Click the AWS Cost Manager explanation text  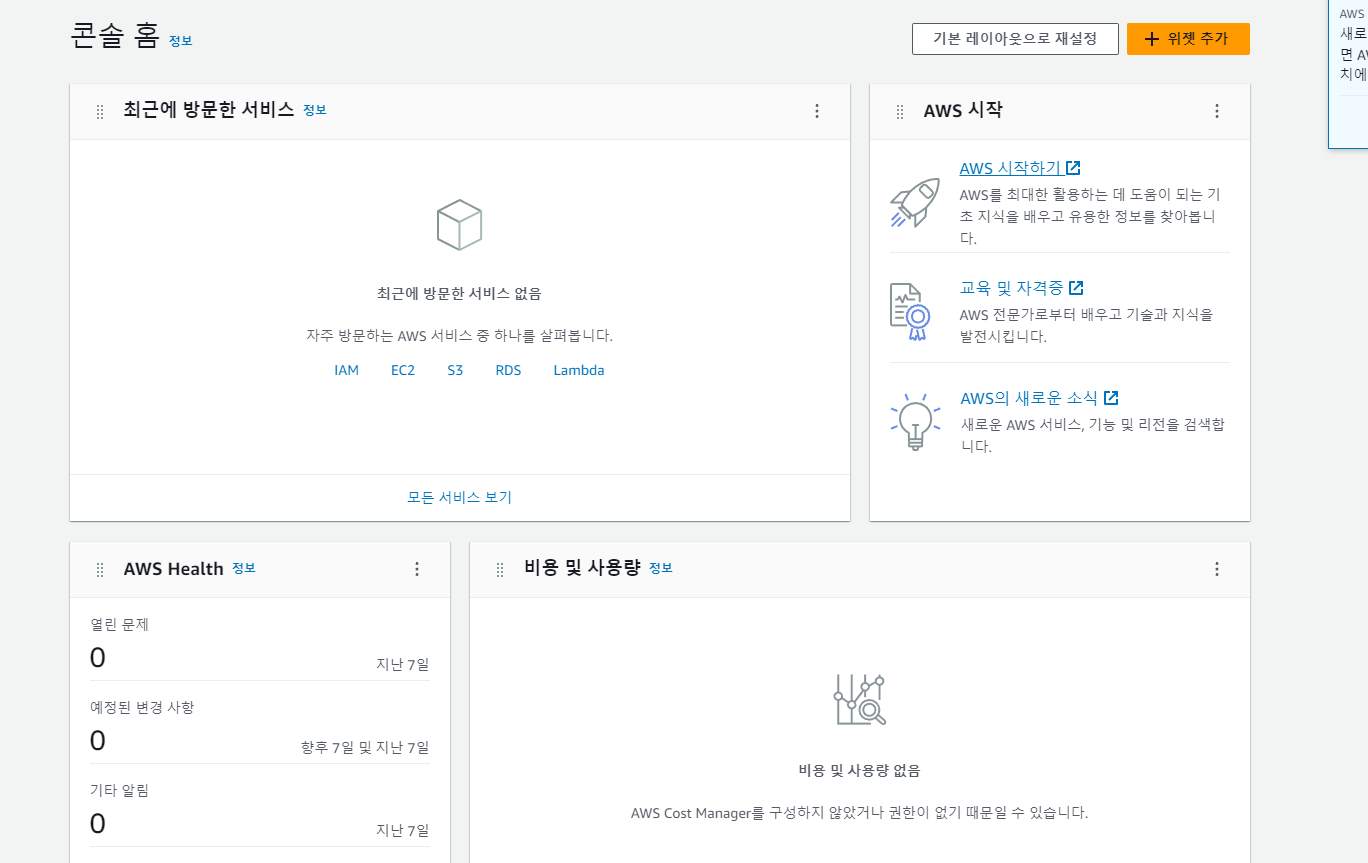pyautogui.click(x=860, y=813)
